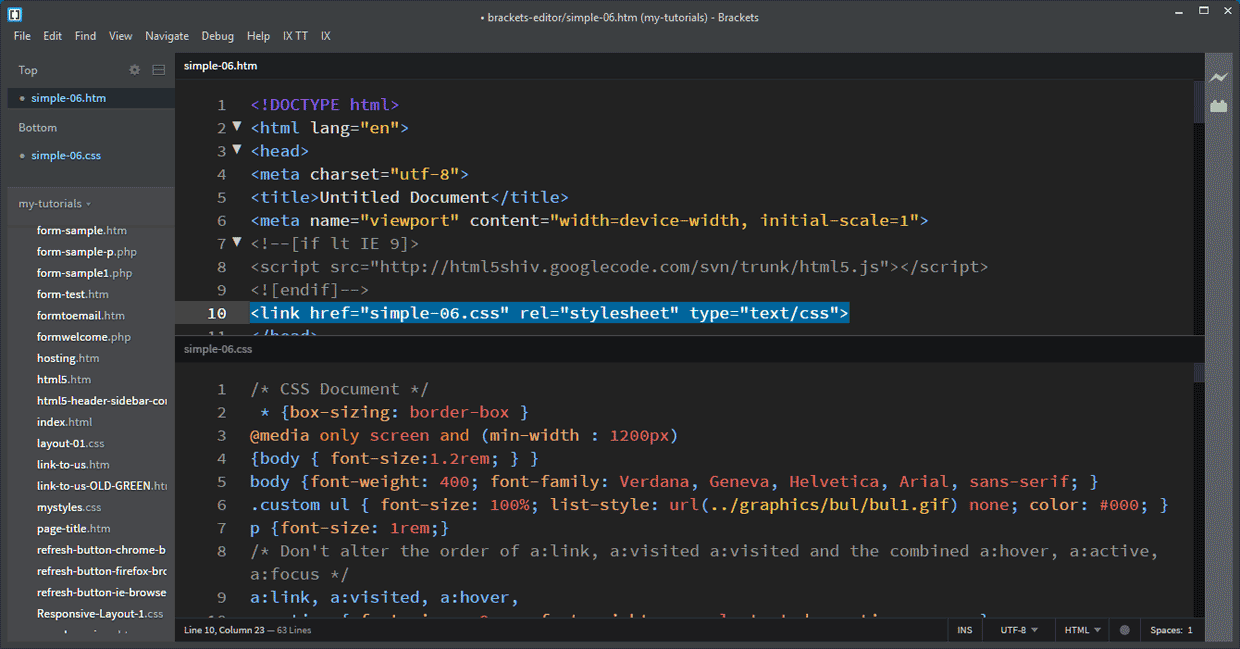Open the Debug menu
1240x649 pixels.
(x=217, y=36)
